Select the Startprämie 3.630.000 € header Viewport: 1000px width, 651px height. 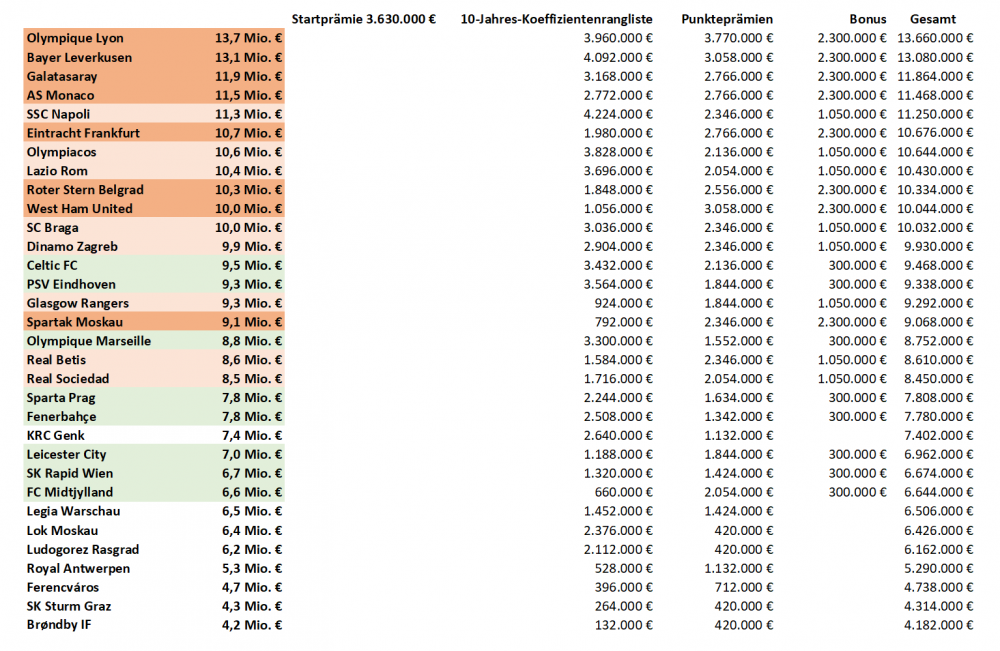point(364,19)
